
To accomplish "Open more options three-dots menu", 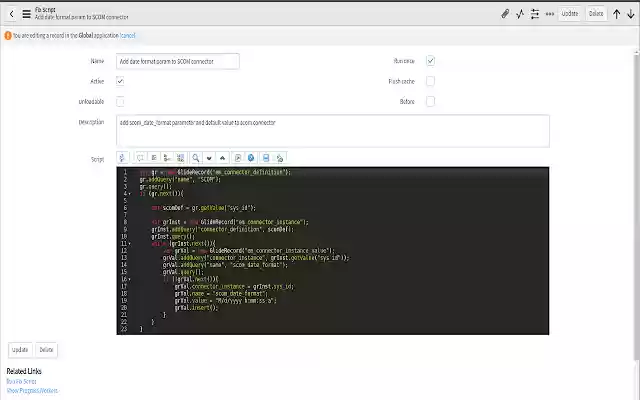I will (x=550, y=14).
